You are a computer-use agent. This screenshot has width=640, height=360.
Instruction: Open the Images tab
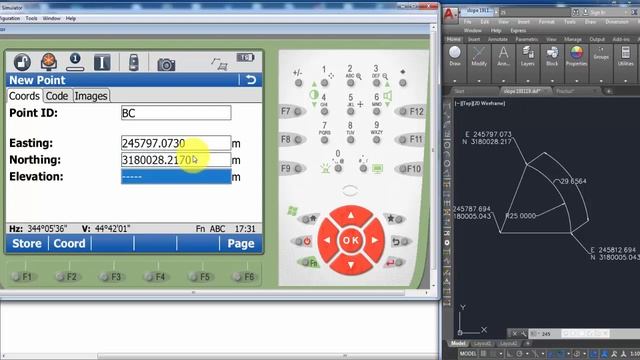[x=91, y=96]
